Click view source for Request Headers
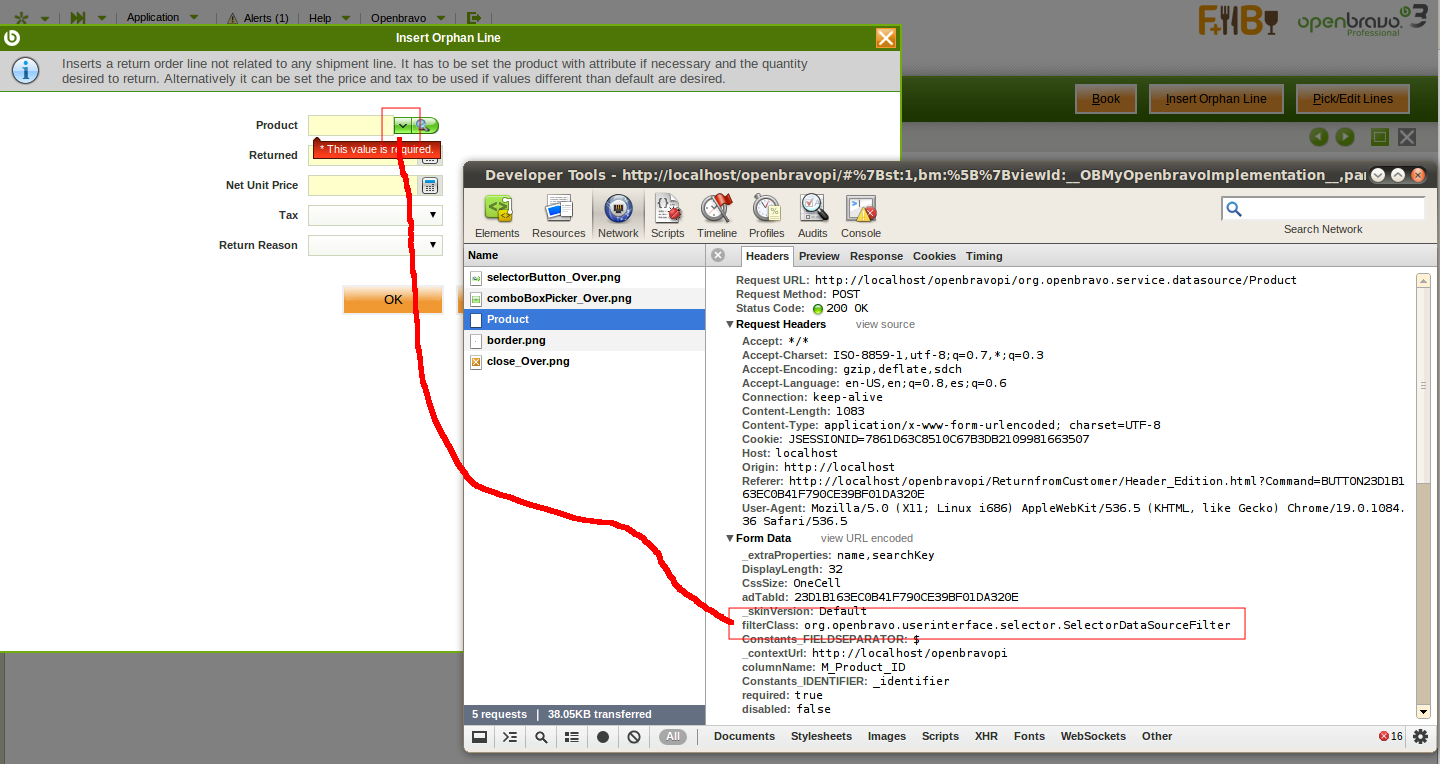 (885, 325)
